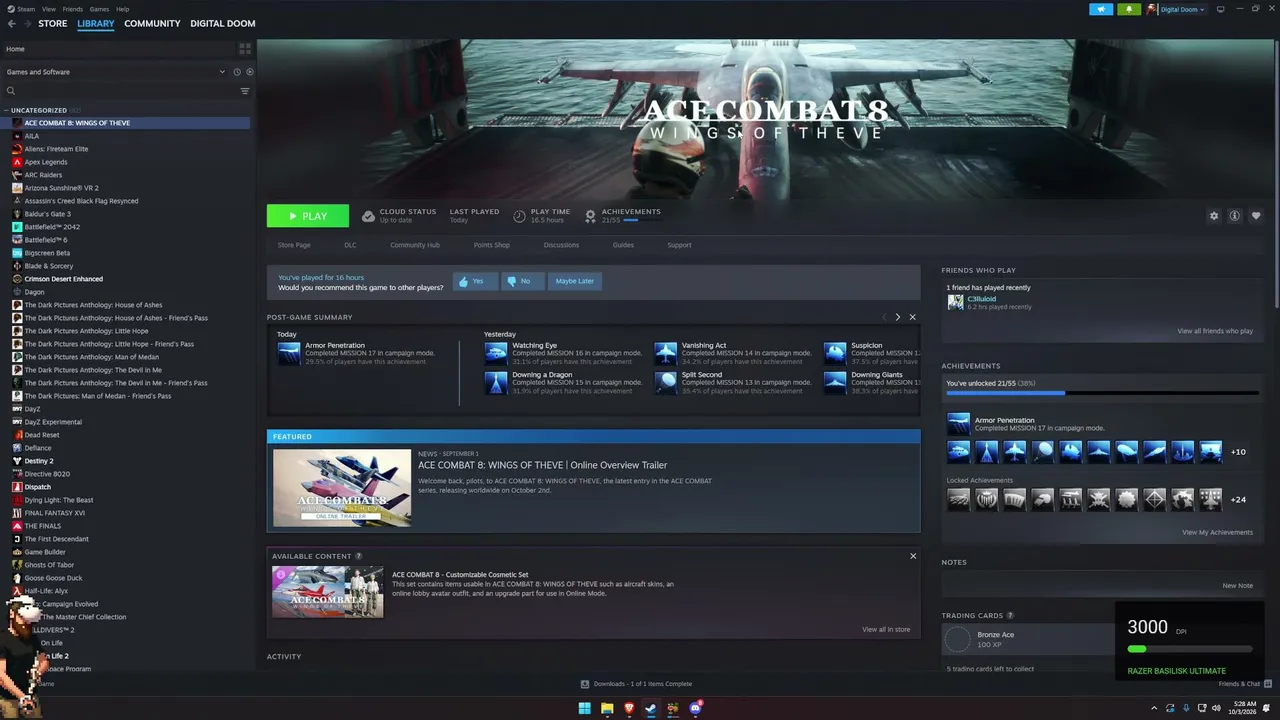This screenshot has height=720, width=1280.
Task: Expand the Games and Software filter dropdown
Action: 223,72
